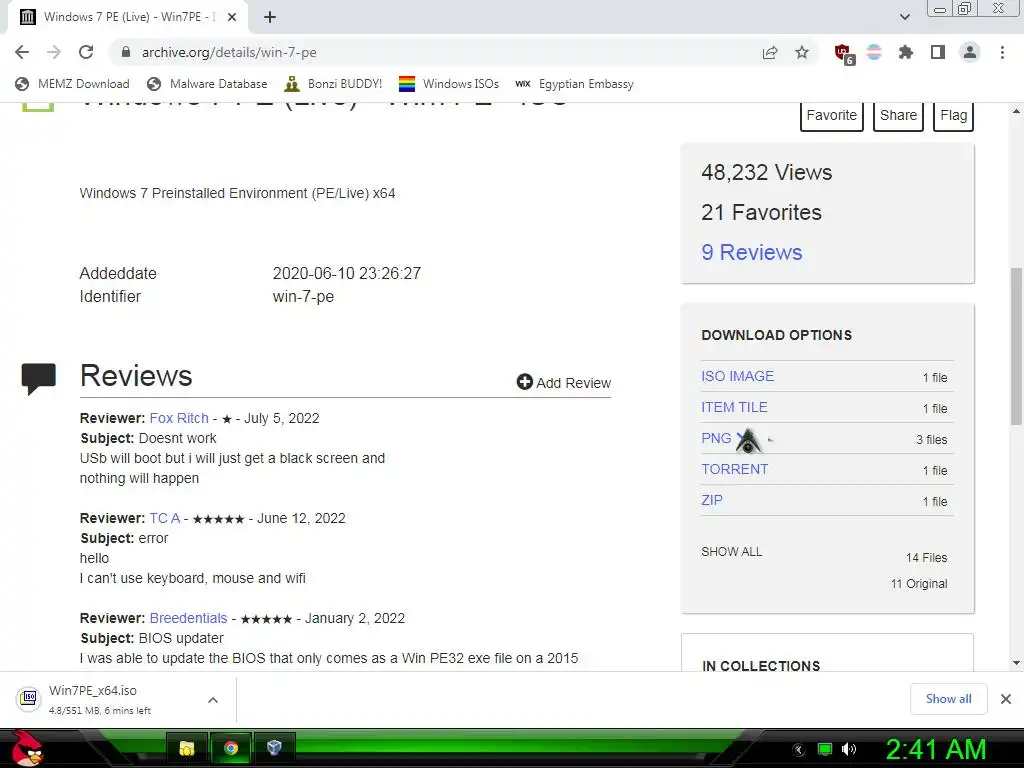Share this page via address bar icon
The width and height of the screenshot is (1024, 768).
(770, 52)
